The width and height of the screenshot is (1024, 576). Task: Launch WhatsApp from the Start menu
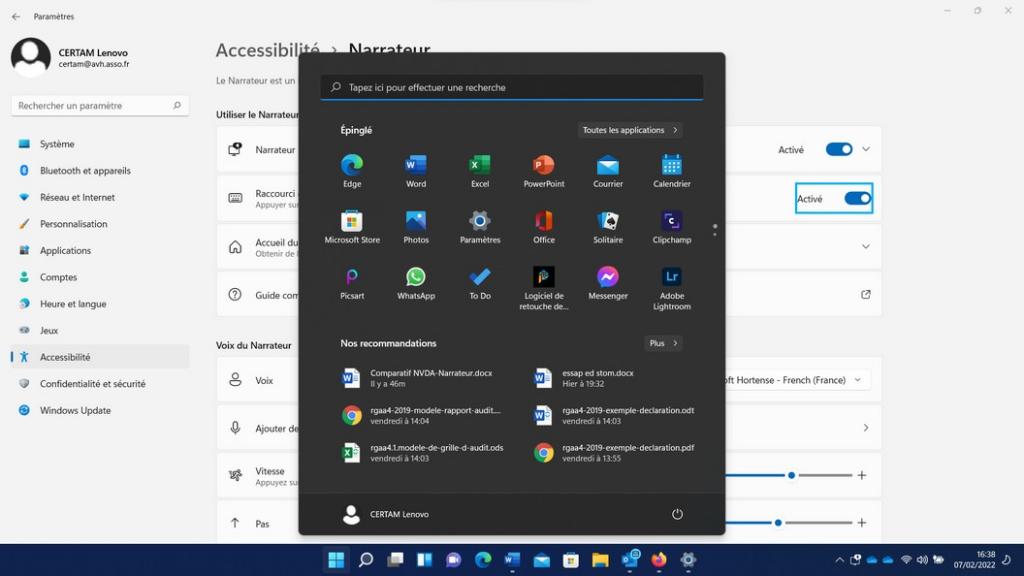coord(416,283)
